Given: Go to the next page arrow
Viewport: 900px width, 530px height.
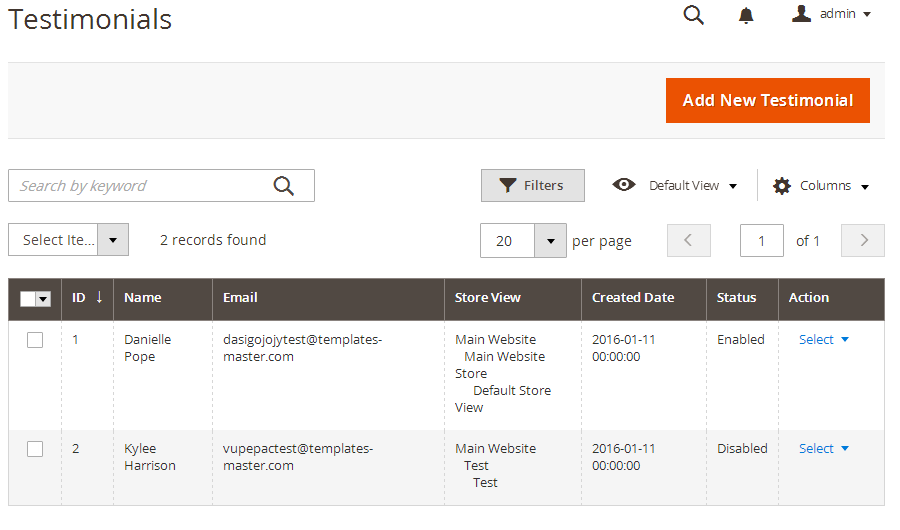Looking at the screenshot, I should [863, 241].
